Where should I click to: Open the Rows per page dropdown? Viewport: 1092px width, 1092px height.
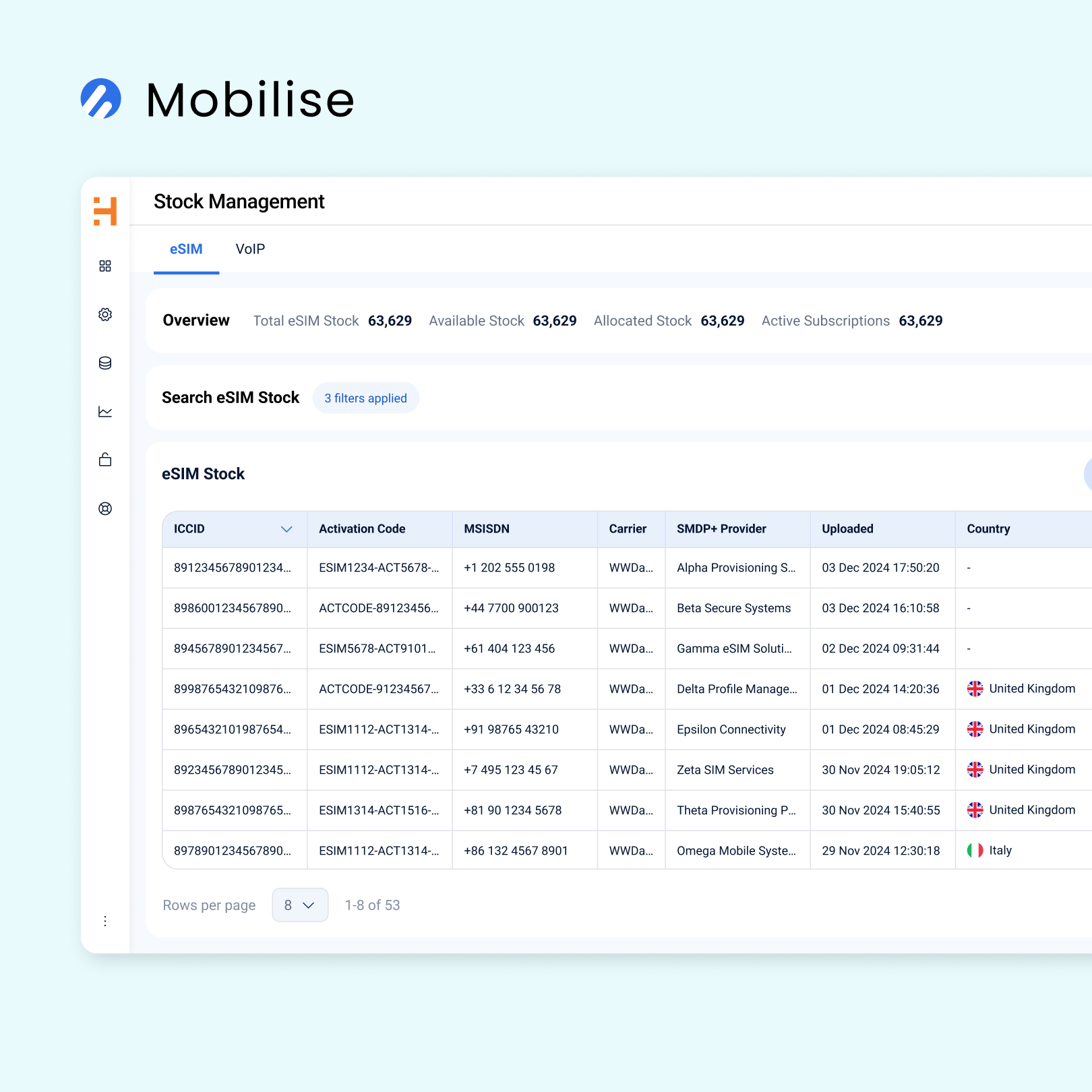[300, 905]
